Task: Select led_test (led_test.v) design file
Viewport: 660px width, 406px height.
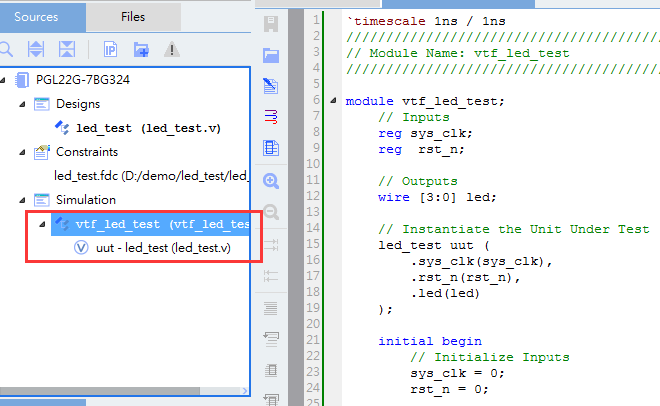Action: (148, 128)
